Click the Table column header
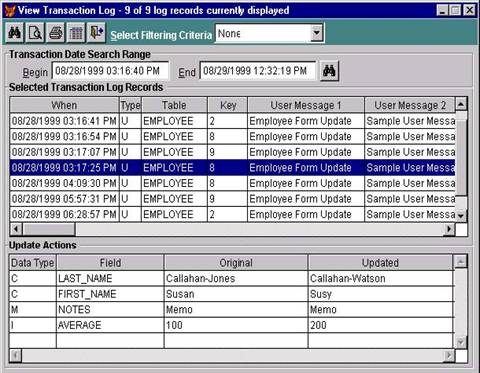The height and width of the screenshot is (373, 480). 174,105
